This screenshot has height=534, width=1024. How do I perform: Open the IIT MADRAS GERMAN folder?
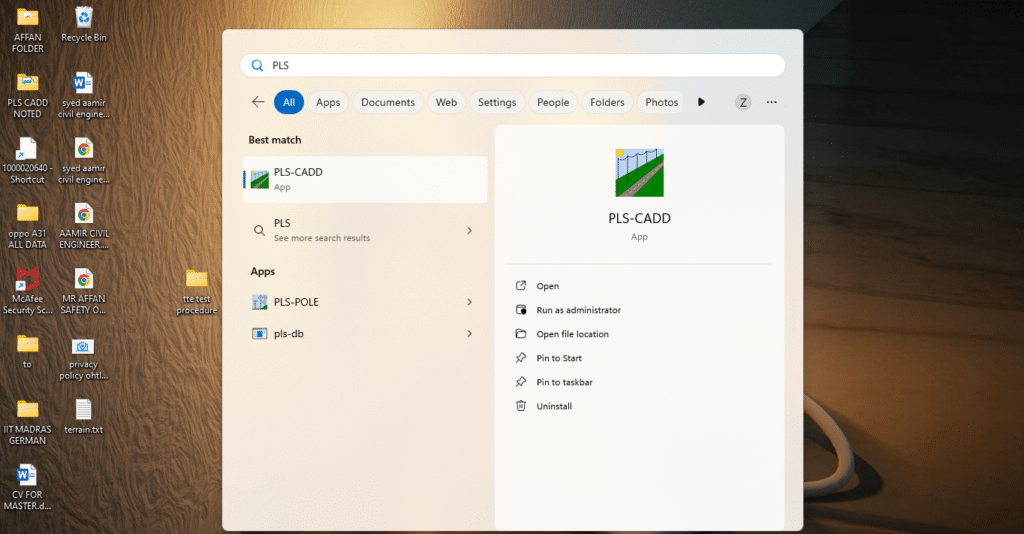tap(27, 409)
